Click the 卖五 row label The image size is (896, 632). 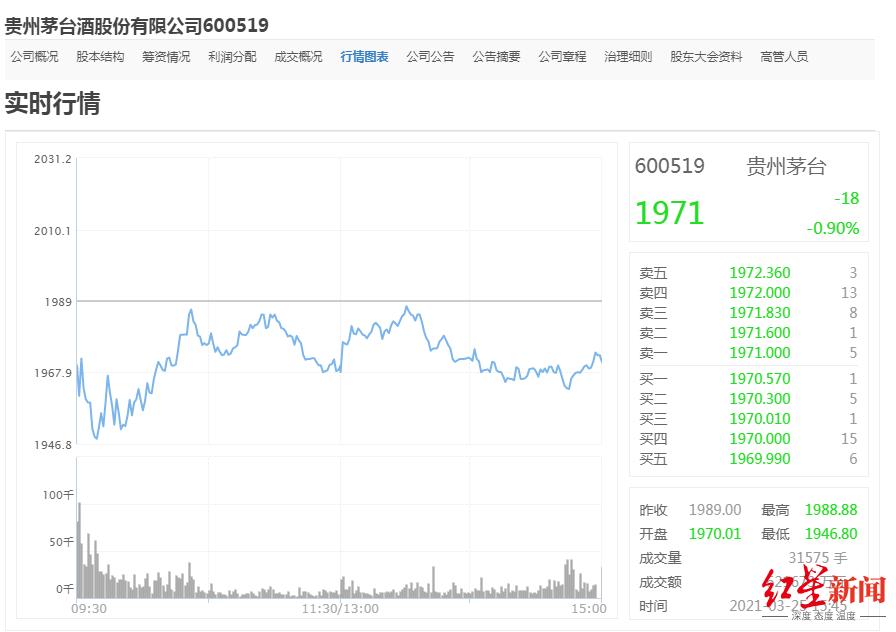(x=653, y=273)
